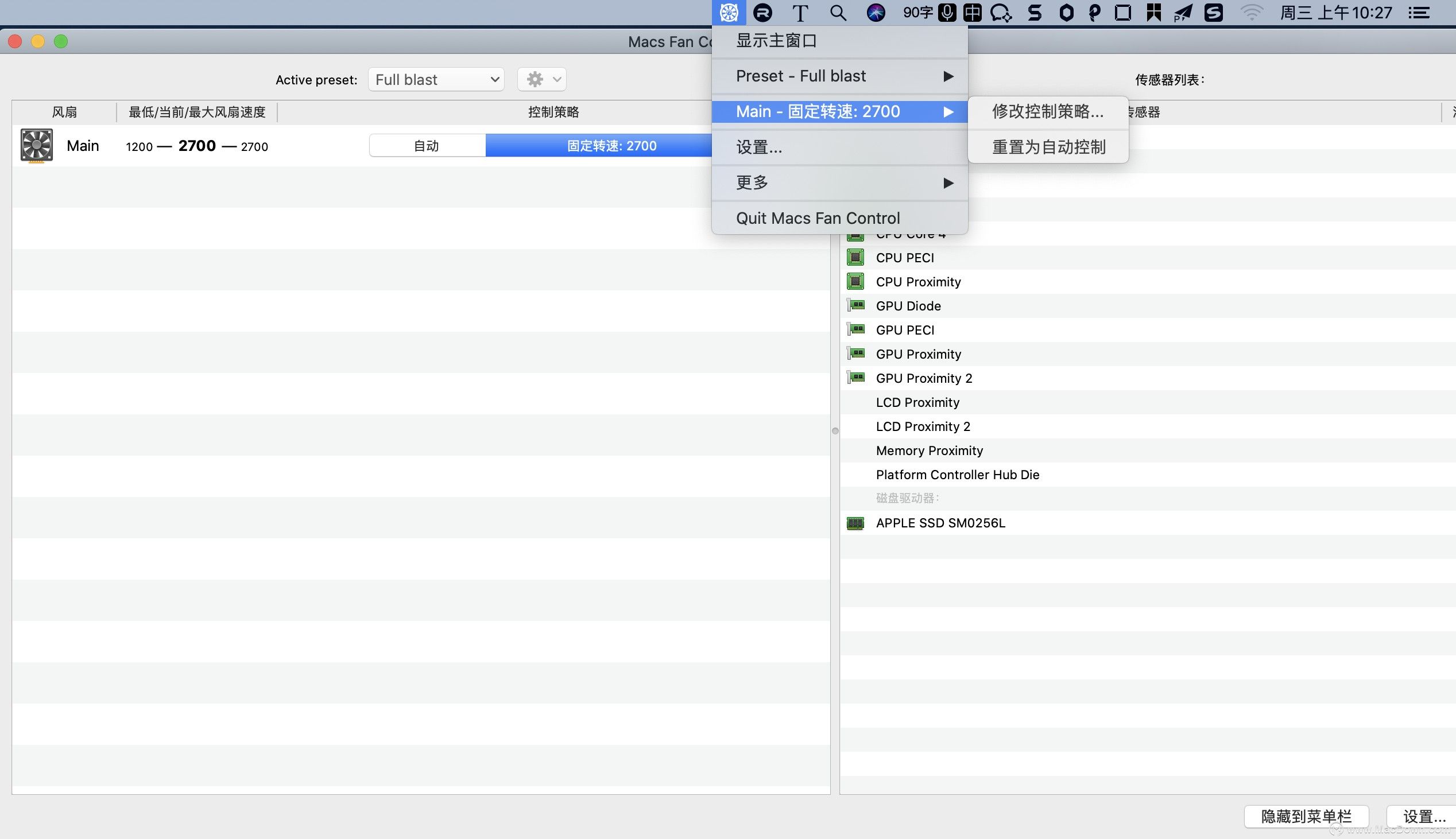Click the Macs Fan Control menu bar icon
1456x839 pixels.
[729, 12]
